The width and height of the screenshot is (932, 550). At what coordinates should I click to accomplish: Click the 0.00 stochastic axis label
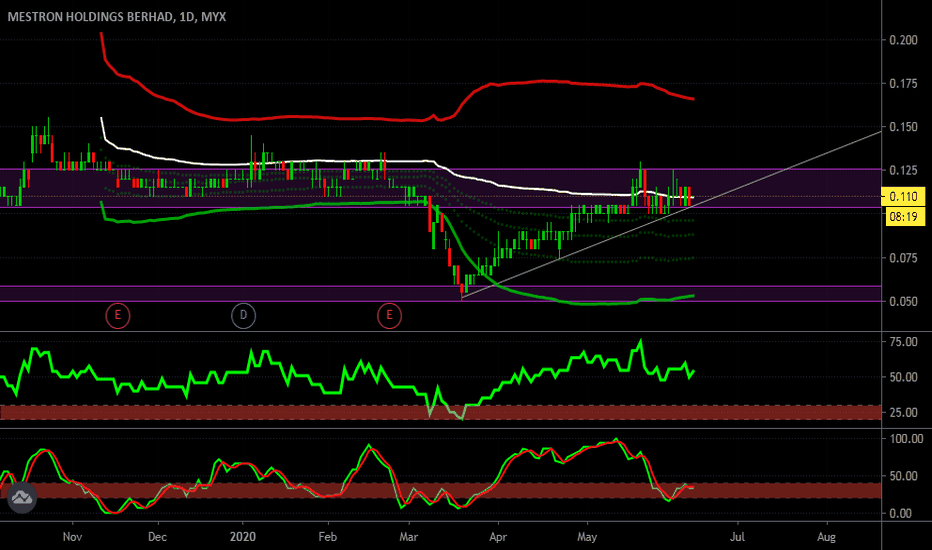[x=900, y=513]
